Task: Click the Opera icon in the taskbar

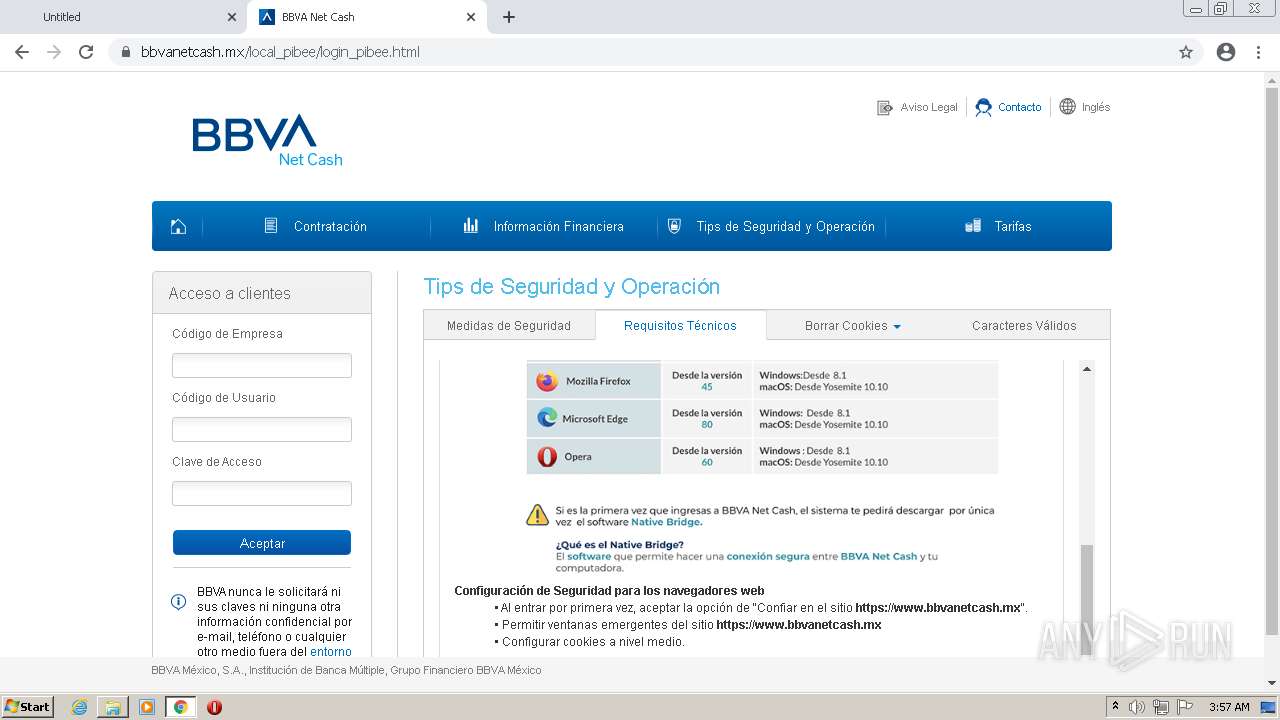Action: pyautogui.click(x=214, y=707)
